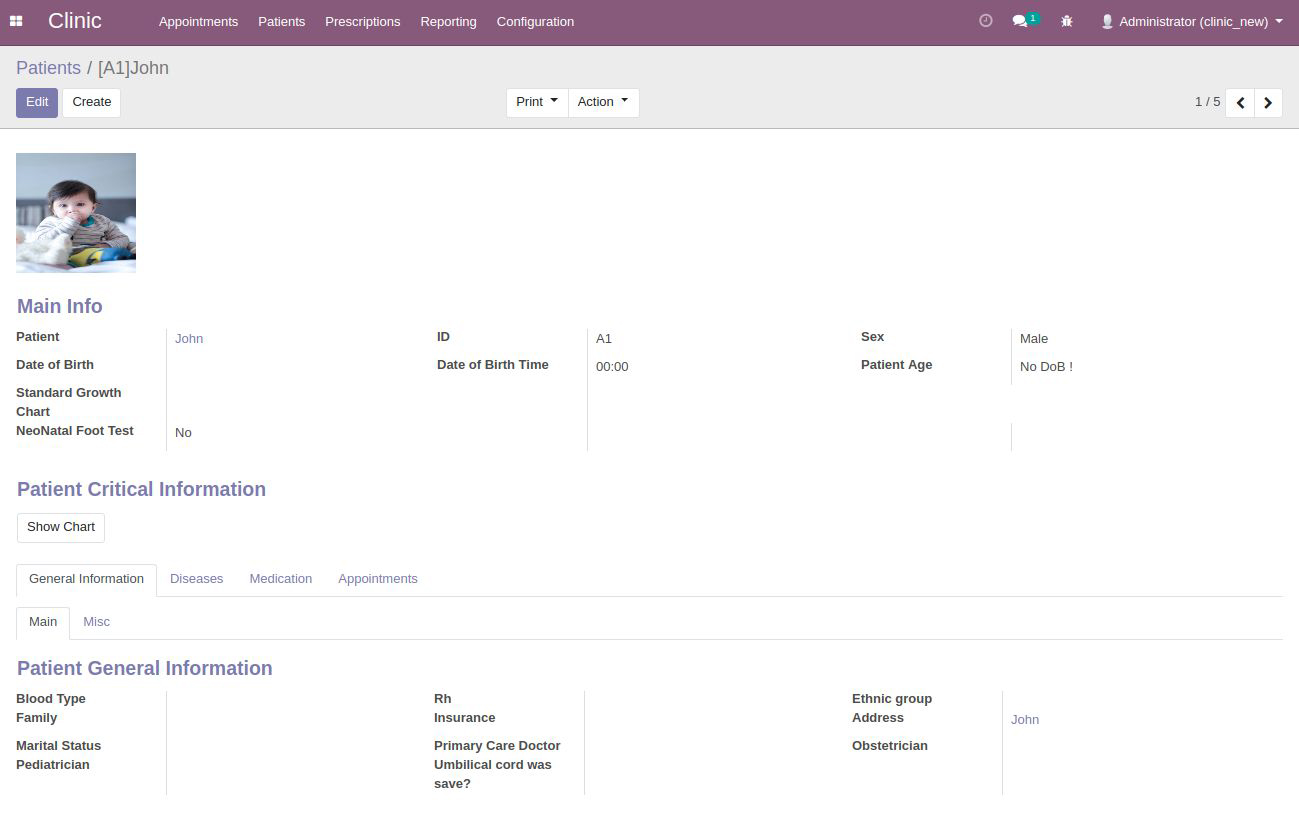Go to next patient record arrow

(1268, 103)
